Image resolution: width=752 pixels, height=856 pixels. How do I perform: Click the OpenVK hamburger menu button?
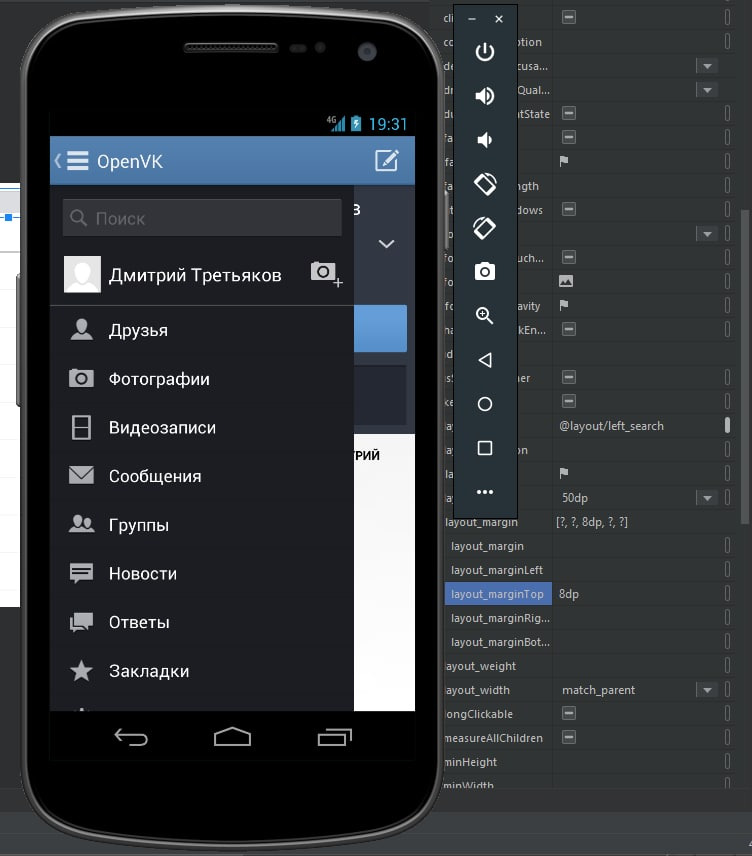76,161
